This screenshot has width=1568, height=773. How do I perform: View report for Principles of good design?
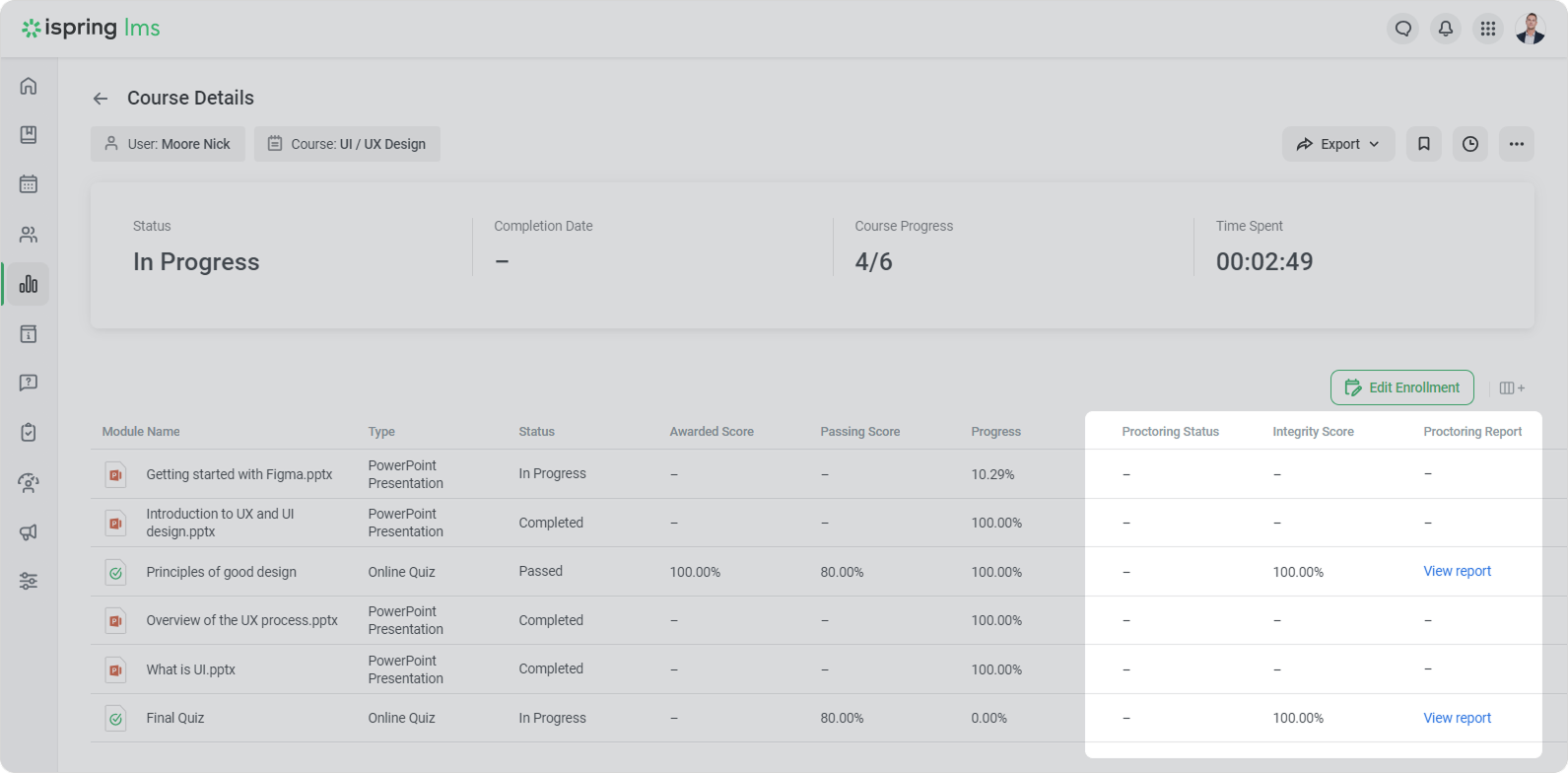[1457, 571]
